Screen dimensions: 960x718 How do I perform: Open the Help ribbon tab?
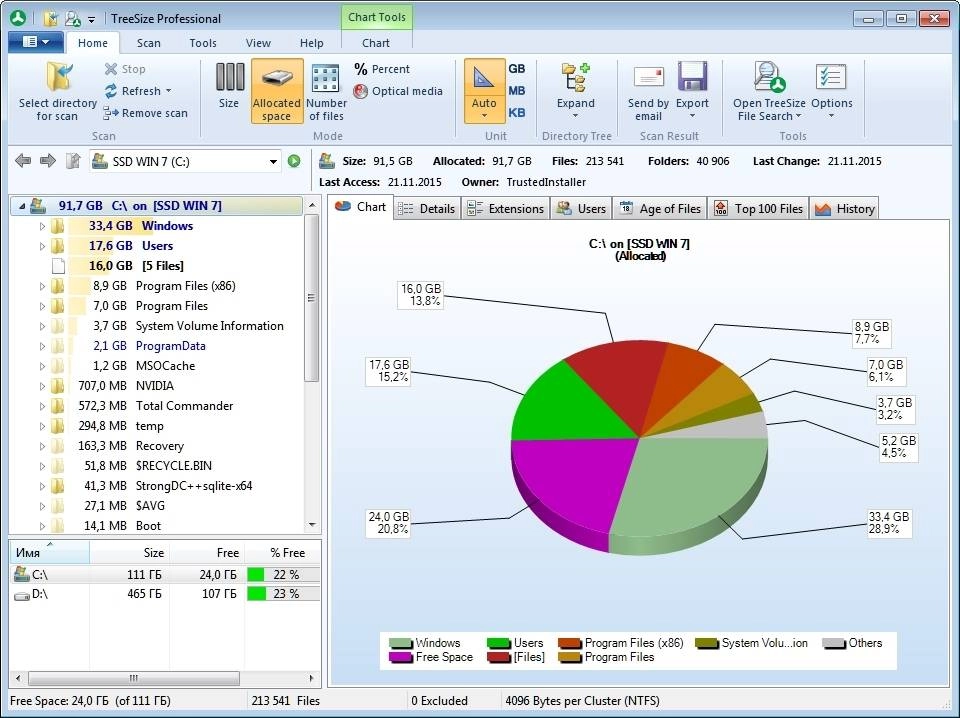point(312,43)
